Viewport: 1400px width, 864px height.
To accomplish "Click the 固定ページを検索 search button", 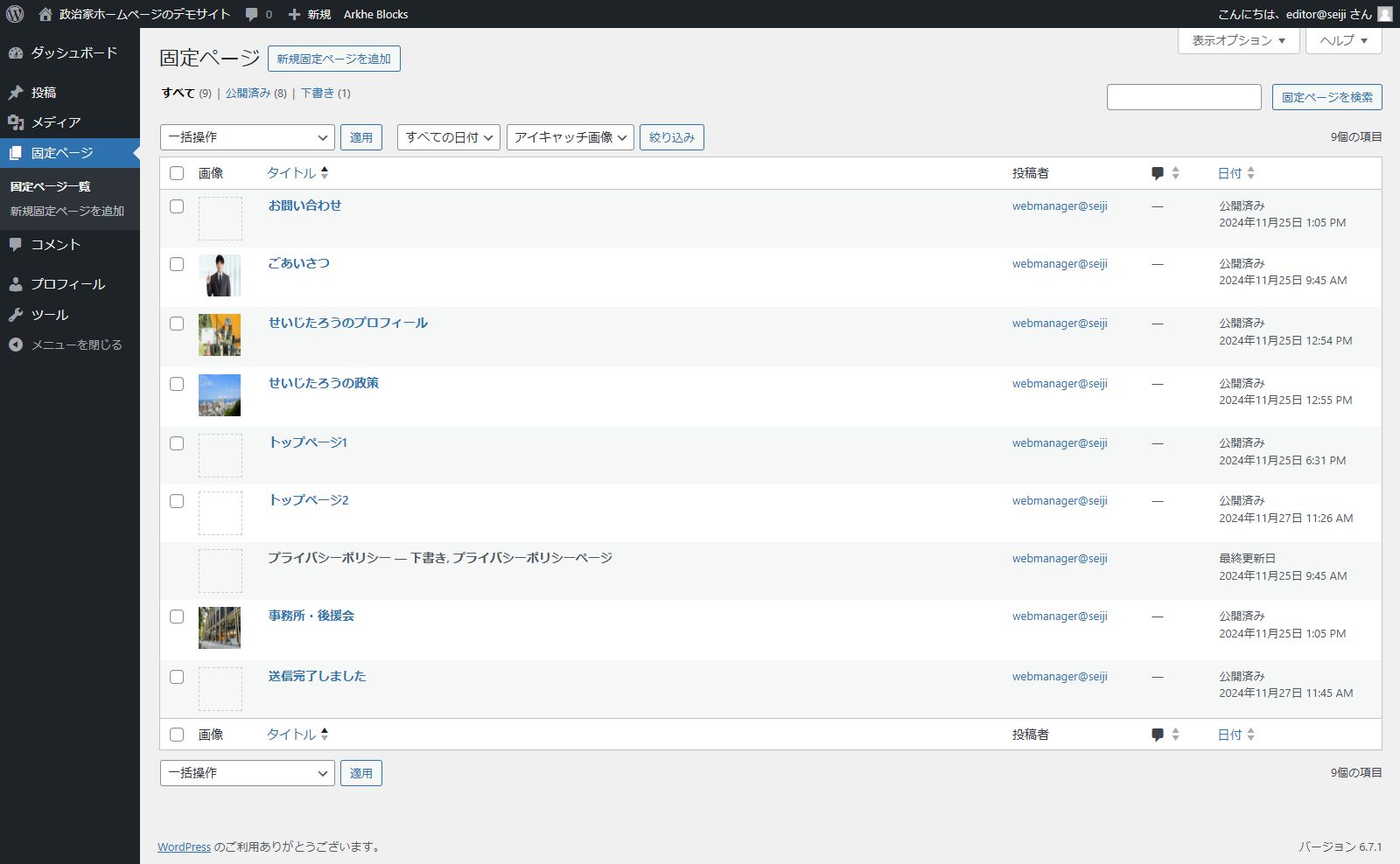I will pos(1327,97).
